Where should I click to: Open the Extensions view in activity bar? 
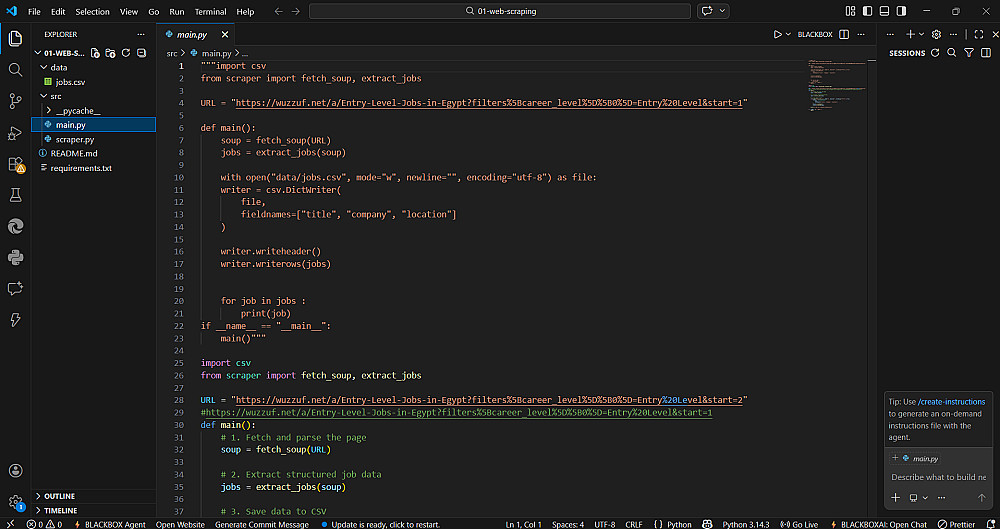[x=15, y=165]
